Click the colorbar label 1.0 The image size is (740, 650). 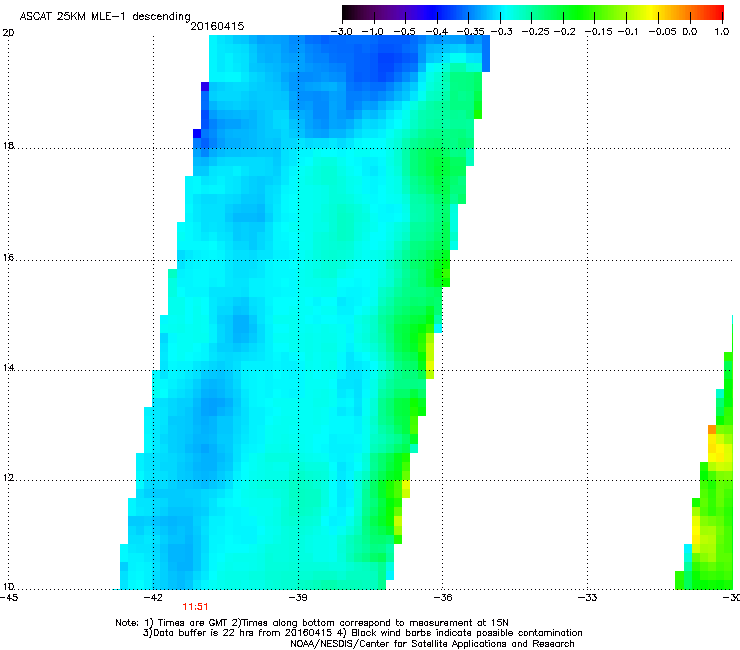(722, 32)
